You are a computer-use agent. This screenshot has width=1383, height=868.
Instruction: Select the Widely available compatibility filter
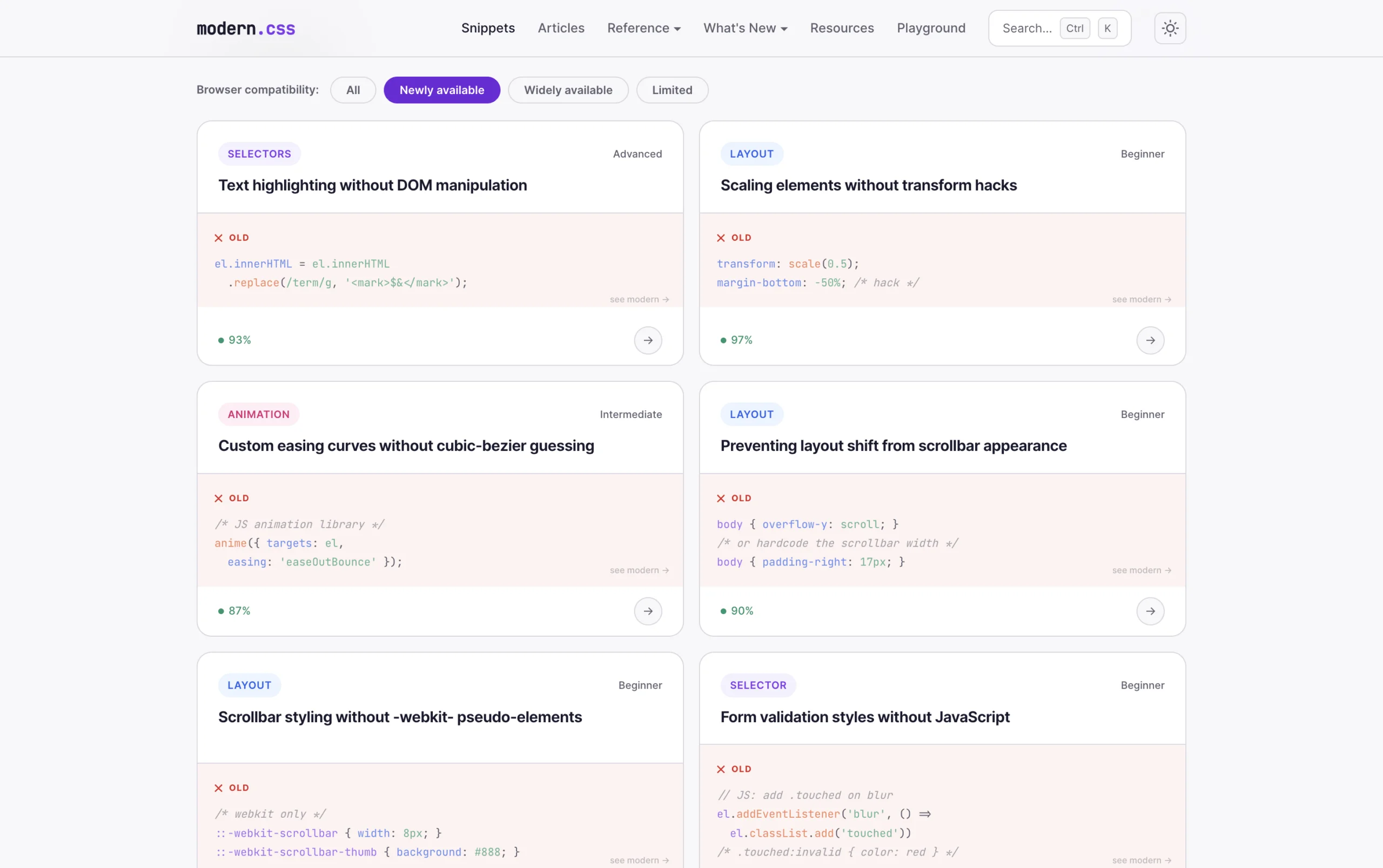(x=567, y=90)
